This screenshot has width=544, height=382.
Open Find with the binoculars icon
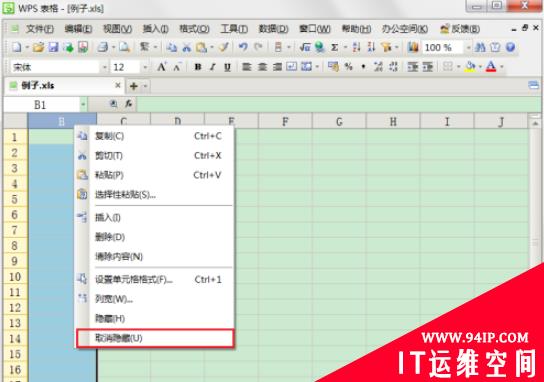click(480, 47)
